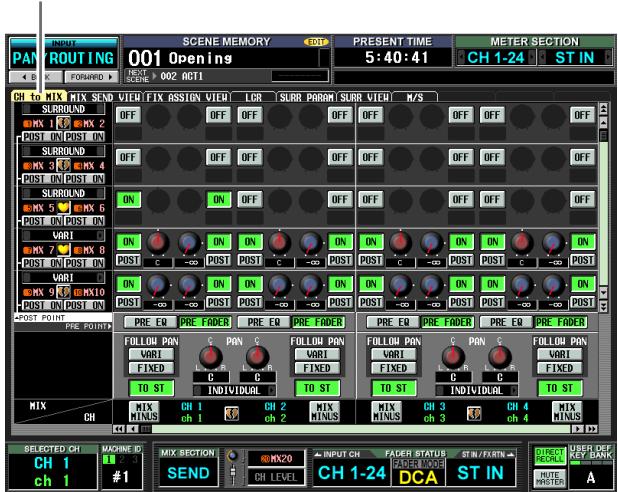Open the INDIVIDUAL pan mode dropdown for CH 1/CH 2
This screenshot has height=492, width=618.
234,390
